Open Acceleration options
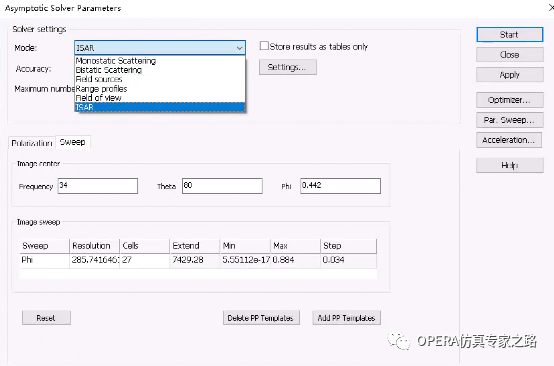This screenshot has height=366, width=554. (509, 140)
